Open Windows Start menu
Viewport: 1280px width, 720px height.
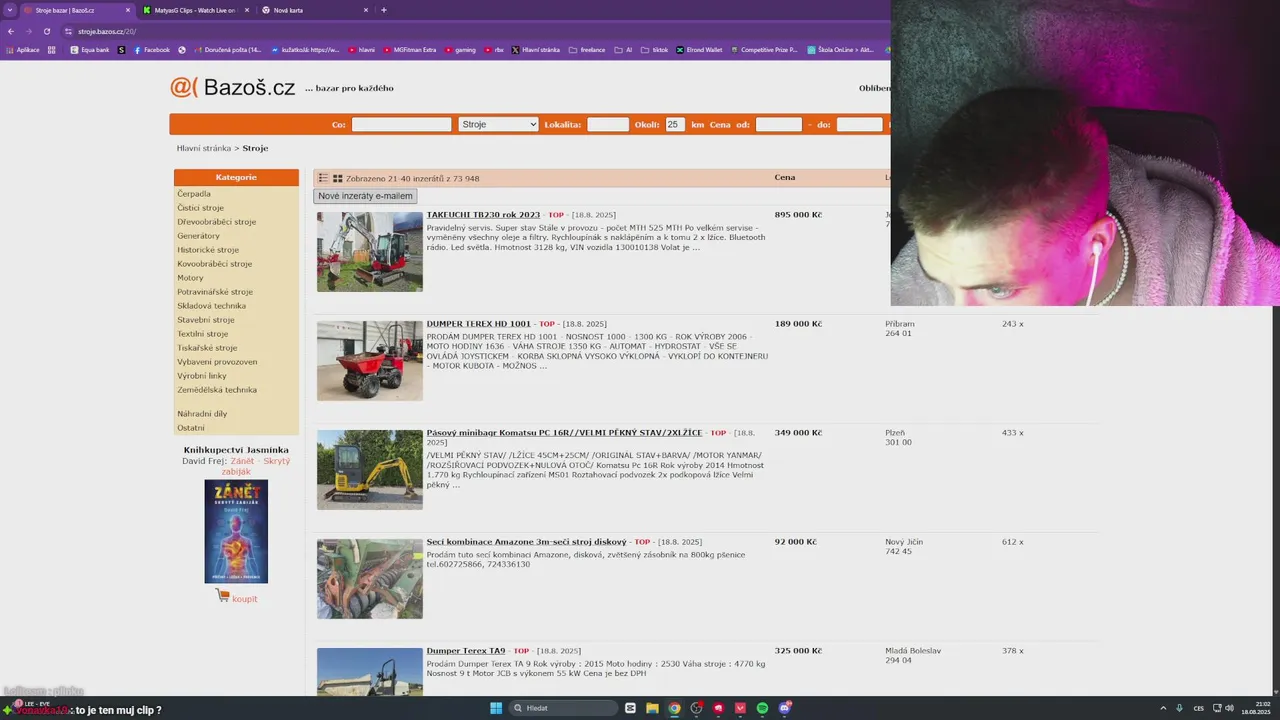(x=496, y=708)
